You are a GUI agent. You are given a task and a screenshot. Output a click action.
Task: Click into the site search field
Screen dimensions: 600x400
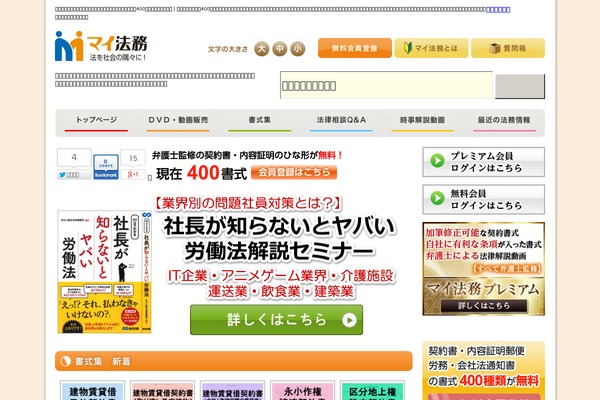(386, 85)
